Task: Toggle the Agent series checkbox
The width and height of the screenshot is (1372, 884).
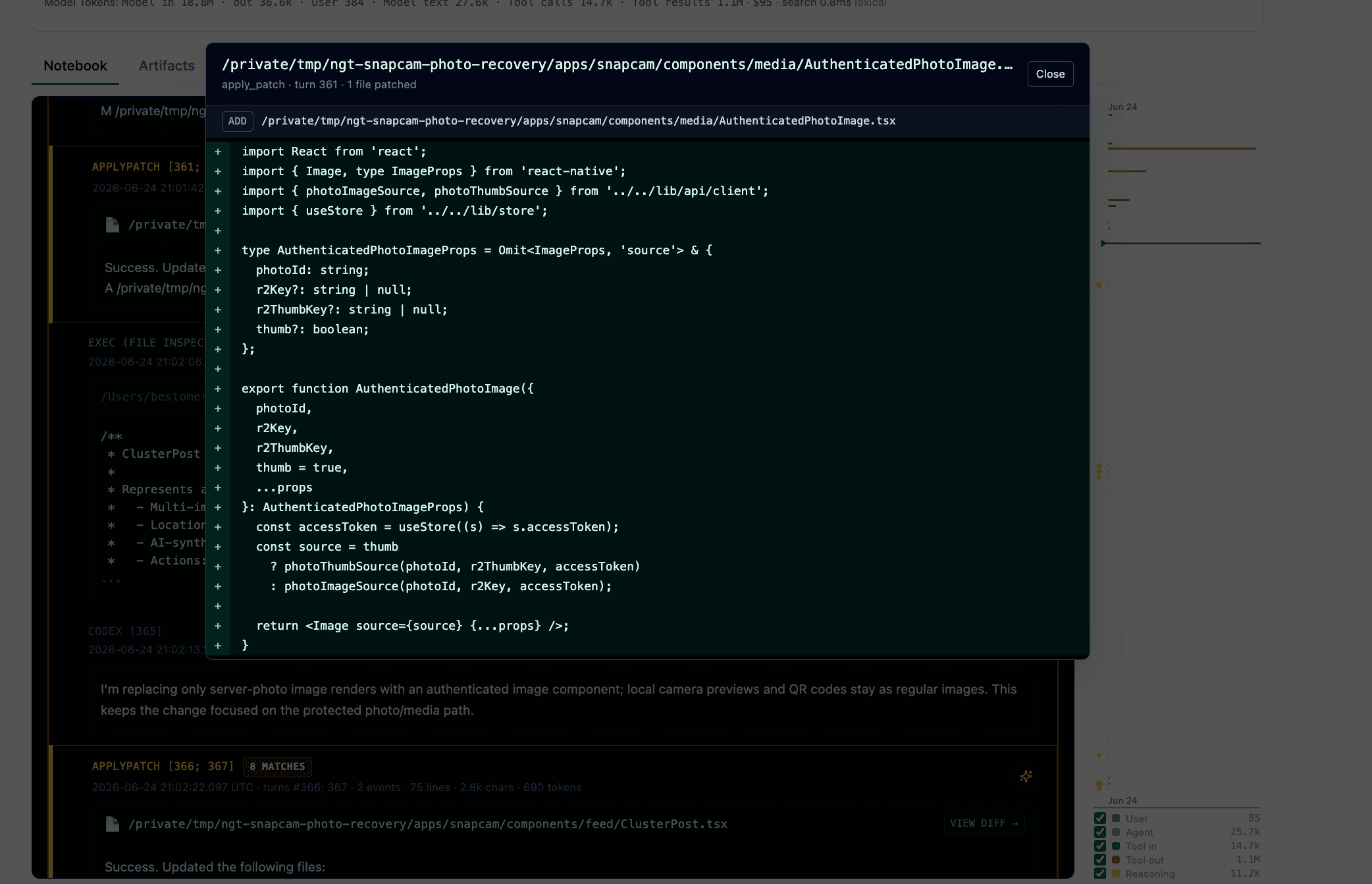Action: pyautogui.click(x=1099, y=832)
